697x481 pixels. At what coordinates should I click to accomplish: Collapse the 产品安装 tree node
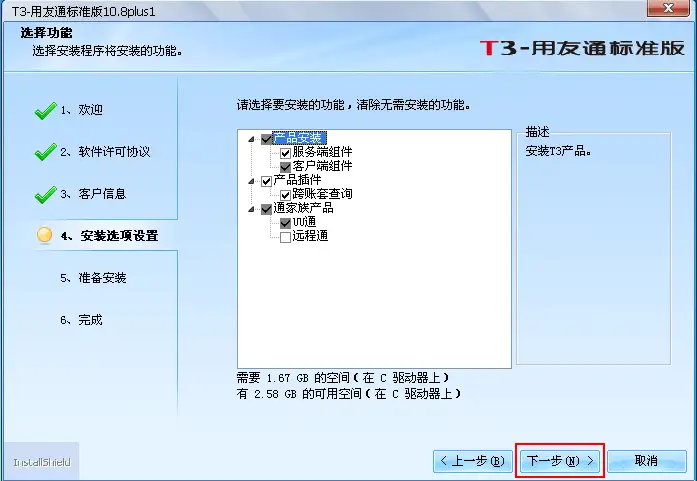[x=252, y=139]
